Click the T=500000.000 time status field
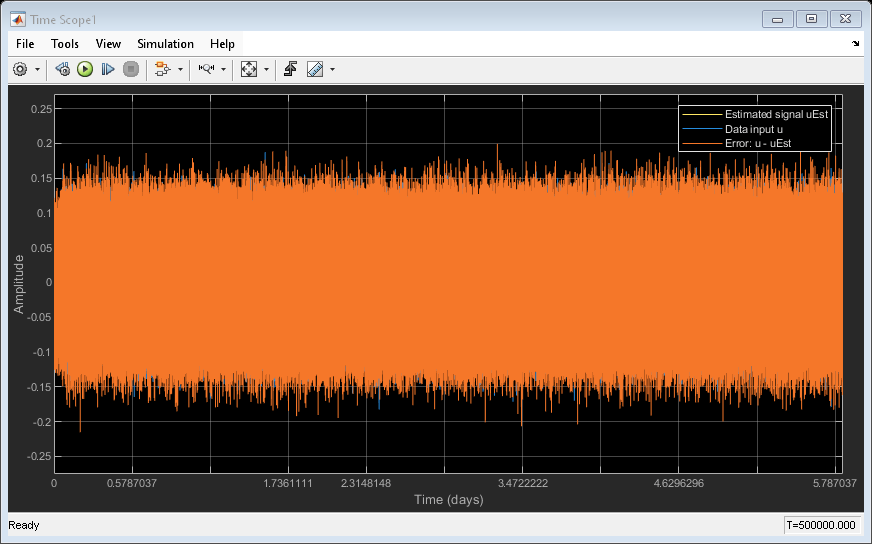The height and width of the screenshot is (544, 872). [821, 525]
